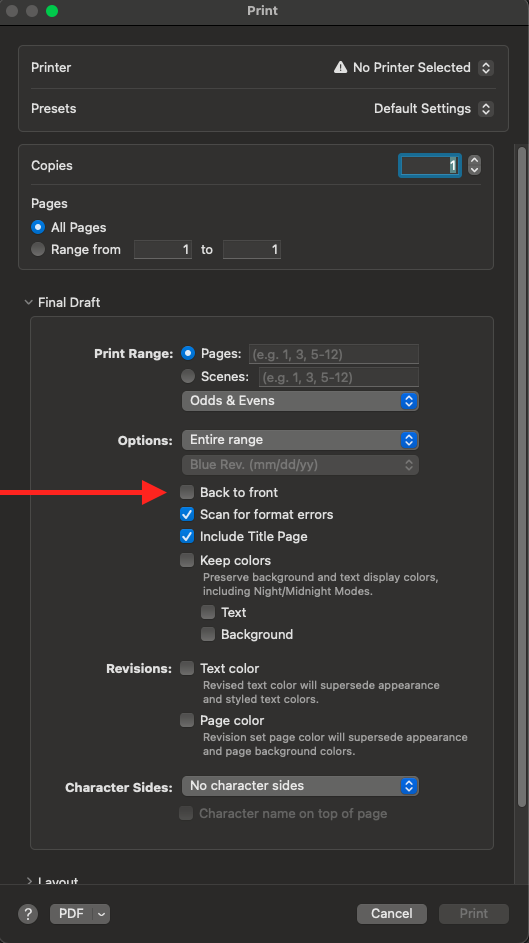
Task: Open the help question mark button
Action: pos(28,914)
